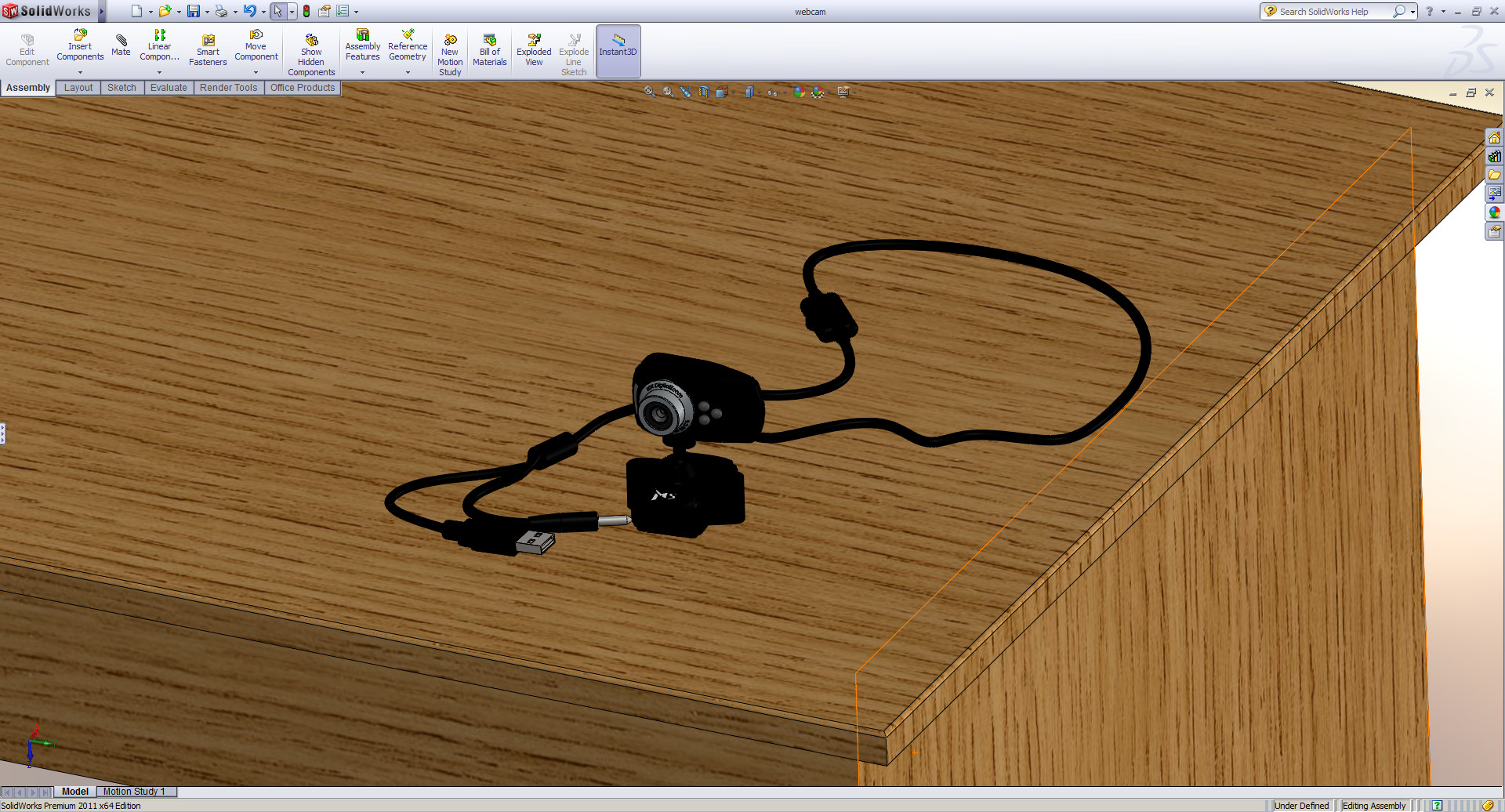Open dropdown arrow next to Save
Viewport: 1505px width, 812px height.
coord(207,12)
